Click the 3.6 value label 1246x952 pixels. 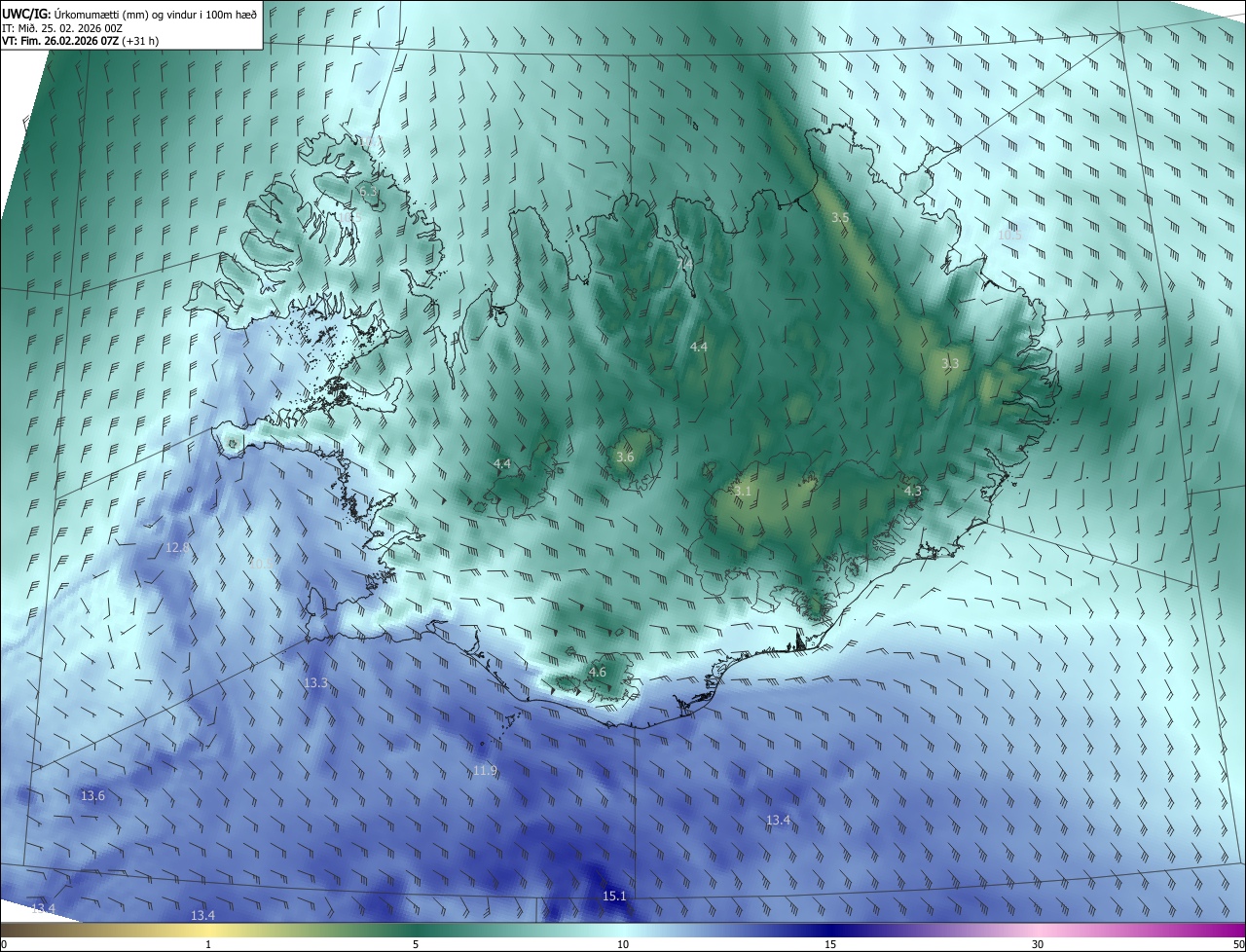pos(625,456)
